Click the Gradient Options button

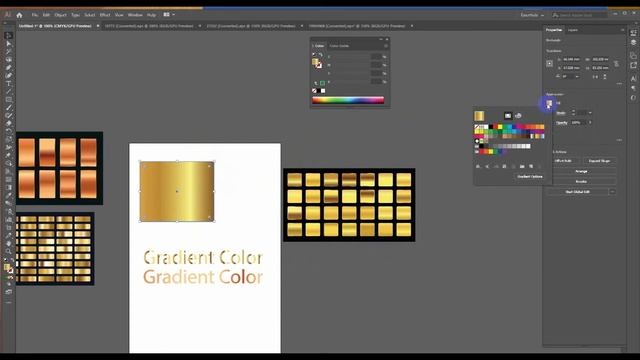pos(530,177)
